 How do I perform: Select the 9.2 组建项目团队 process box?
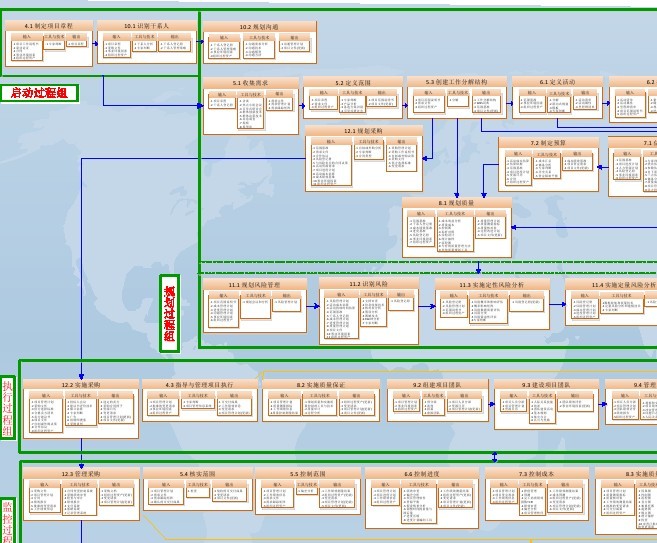(x=438, y=400)
